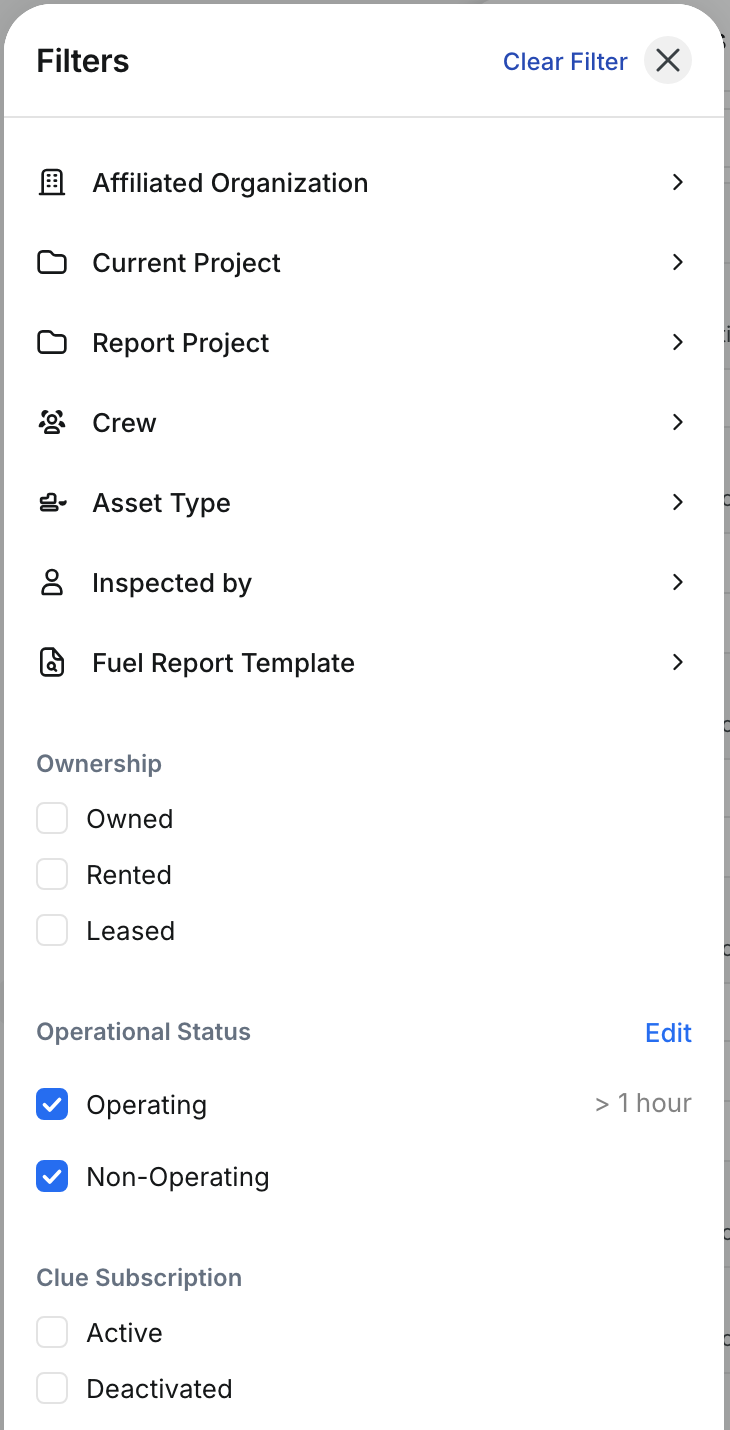The width and height of the screenshot is (730, 1430).
Task: Click the Clue Subscription section heading
Action: point(139,1278)
